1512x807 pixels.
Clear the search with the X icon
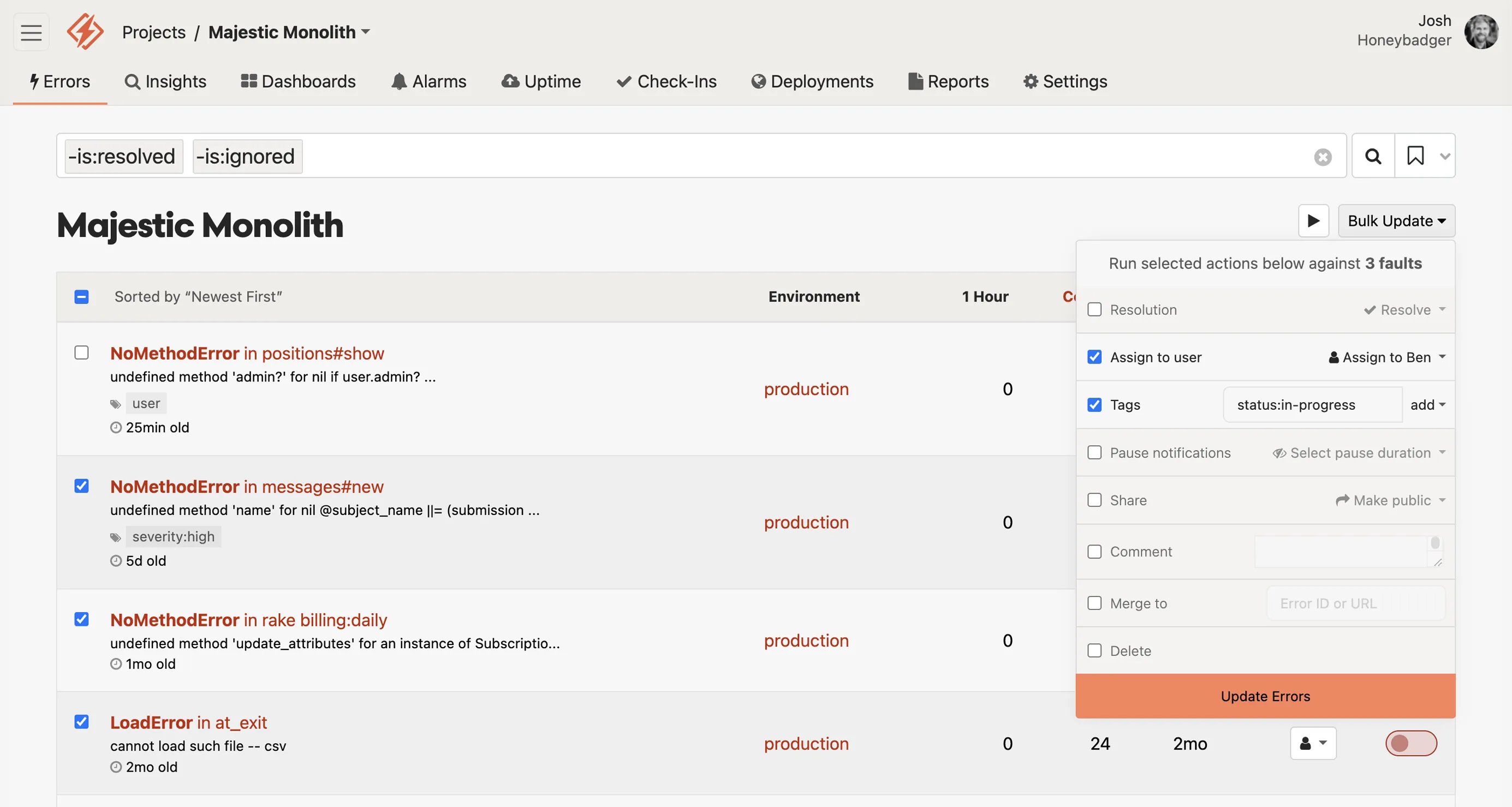point(1322,156)
